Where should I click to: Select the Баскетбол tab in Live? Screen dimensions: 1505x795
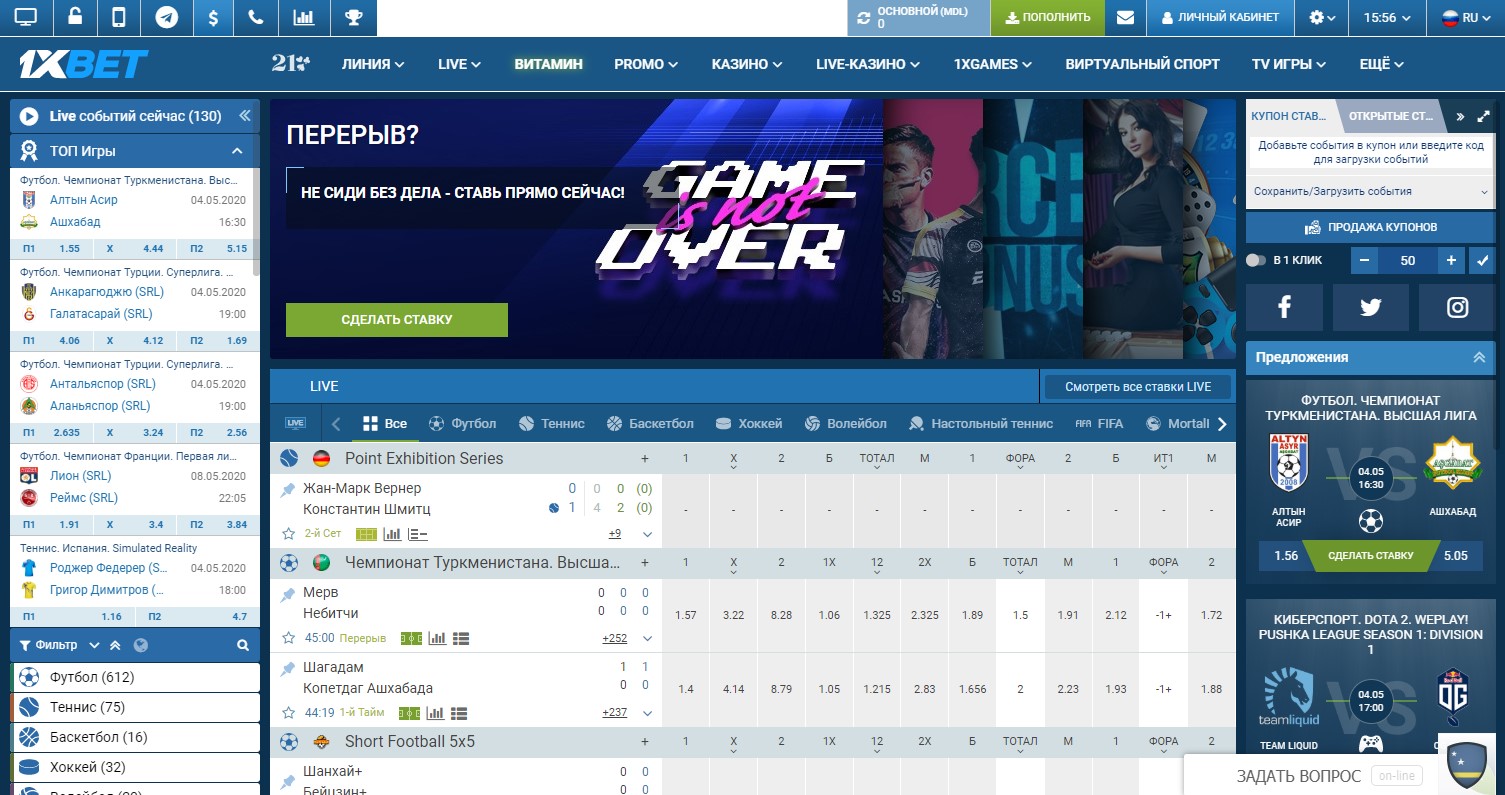click(650, 423)
